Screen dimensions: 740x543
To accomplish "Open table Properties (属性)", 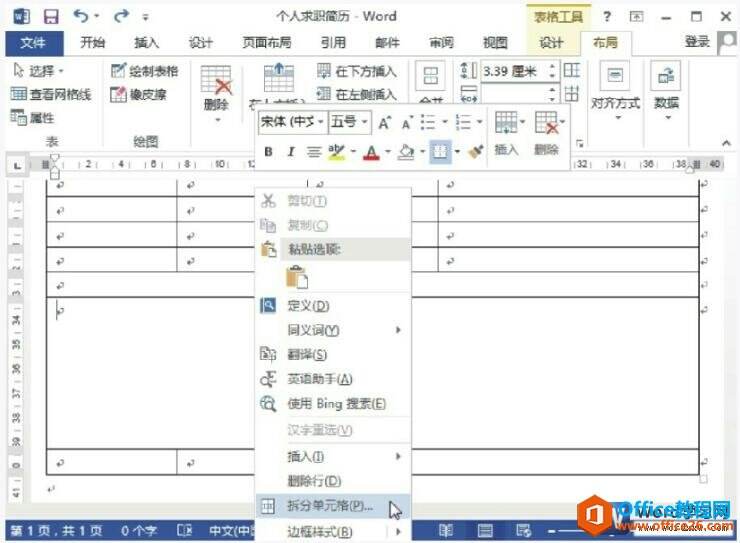I will (x=32, y=117).
